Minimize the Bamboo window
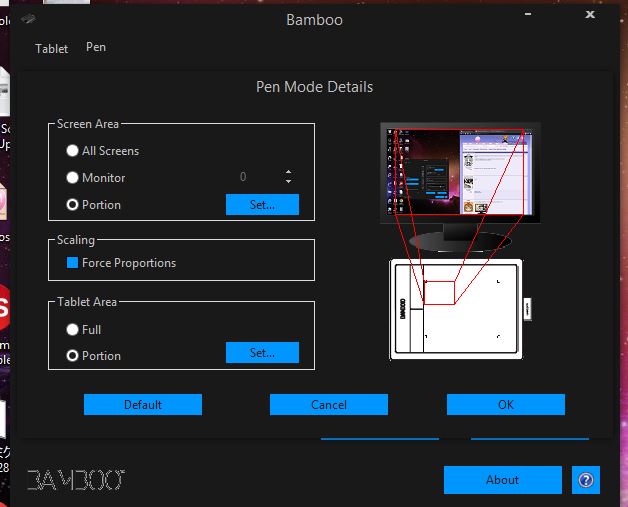This screenshot has width=628, height=507. click(528, 14)
